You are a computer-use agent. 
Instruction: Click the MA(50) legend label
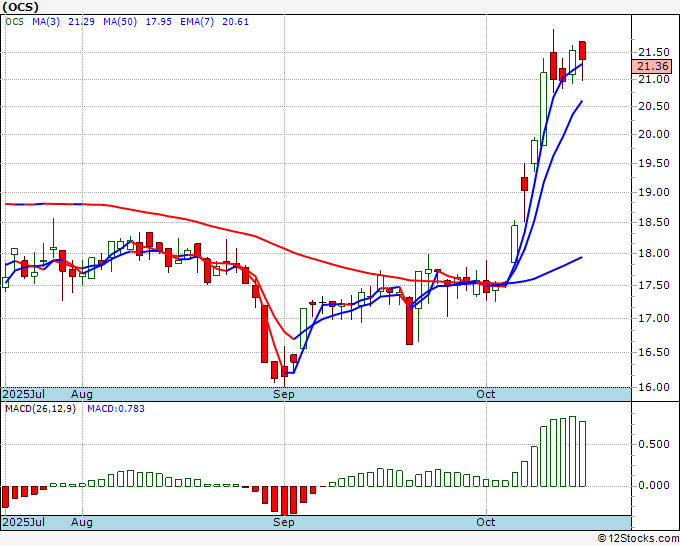120,22
